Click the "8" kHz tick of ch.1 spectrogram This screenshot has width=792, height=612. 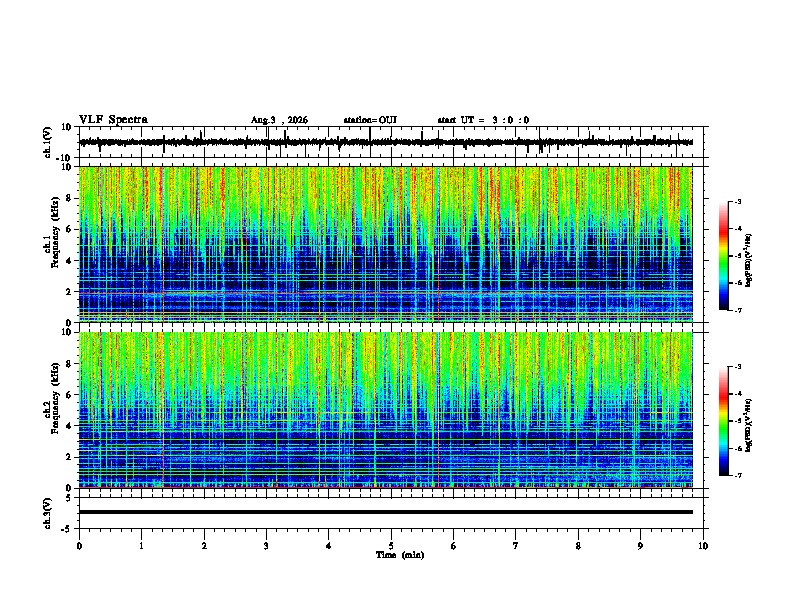click(x=69, y=198)
